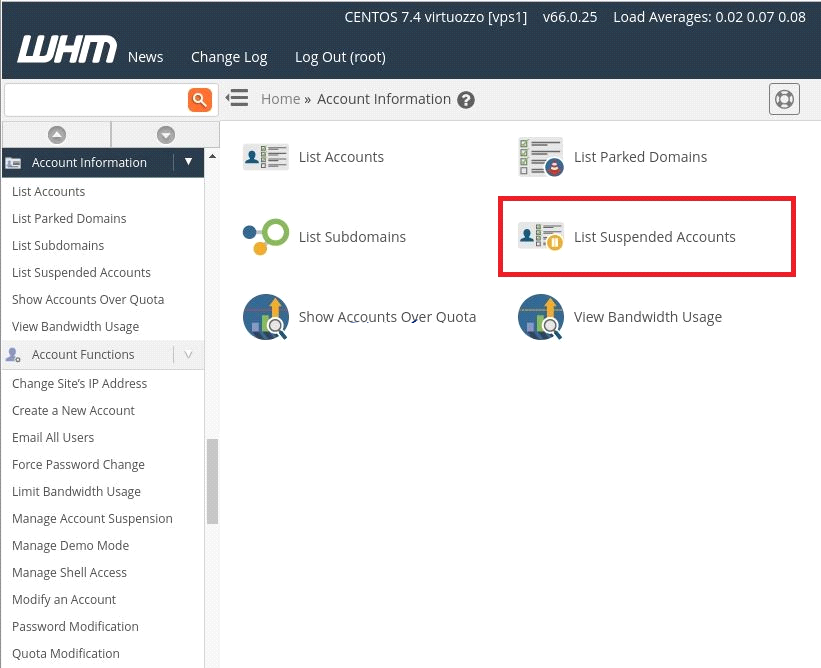Click the help question mark beside Account Information
Image resolution: width=821 pixels, height=668 pixels.
click(465, 99)
